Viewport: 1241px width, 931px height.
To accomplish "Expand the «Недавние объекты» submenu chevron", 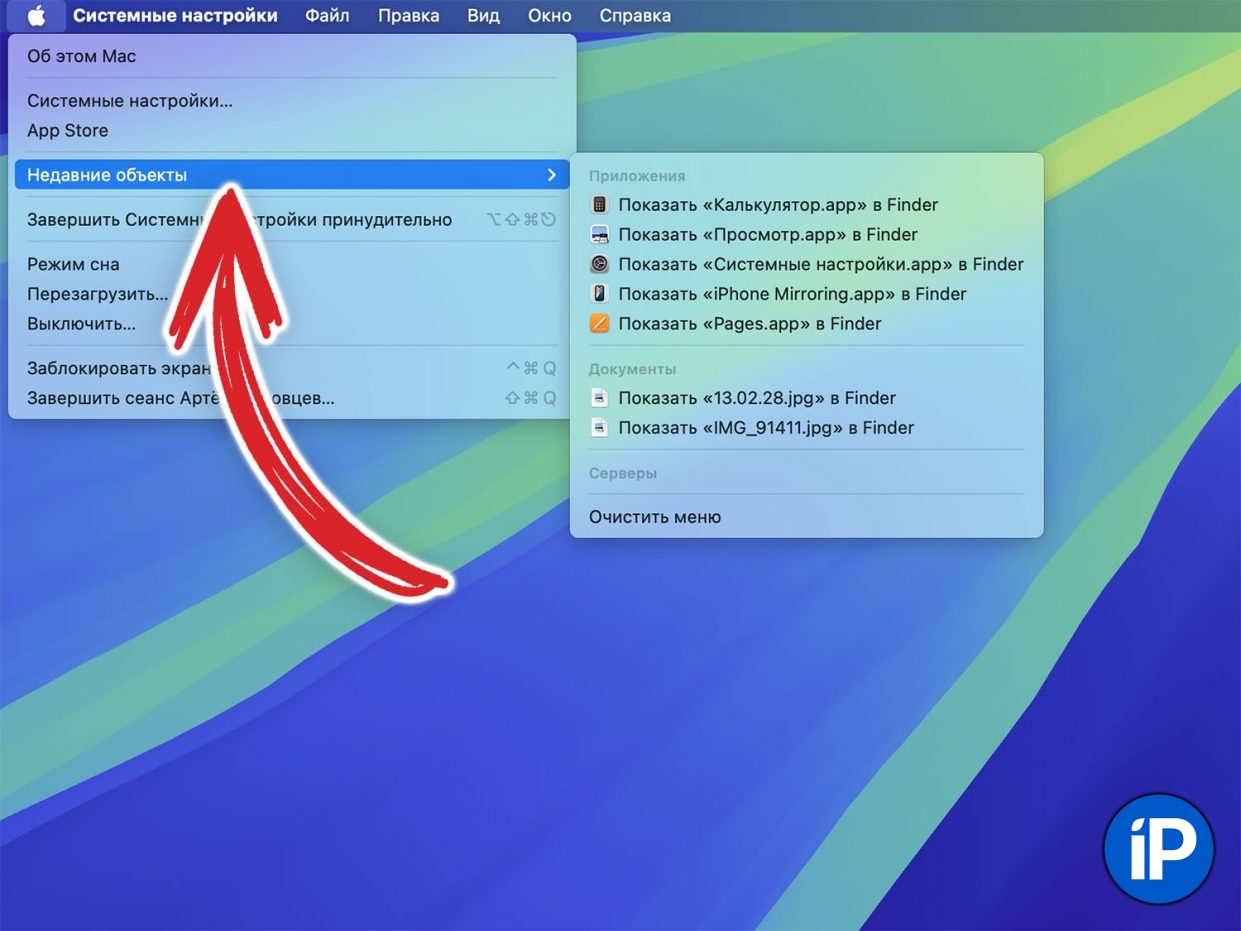I will pyautogui.click(x=551, y=175).
